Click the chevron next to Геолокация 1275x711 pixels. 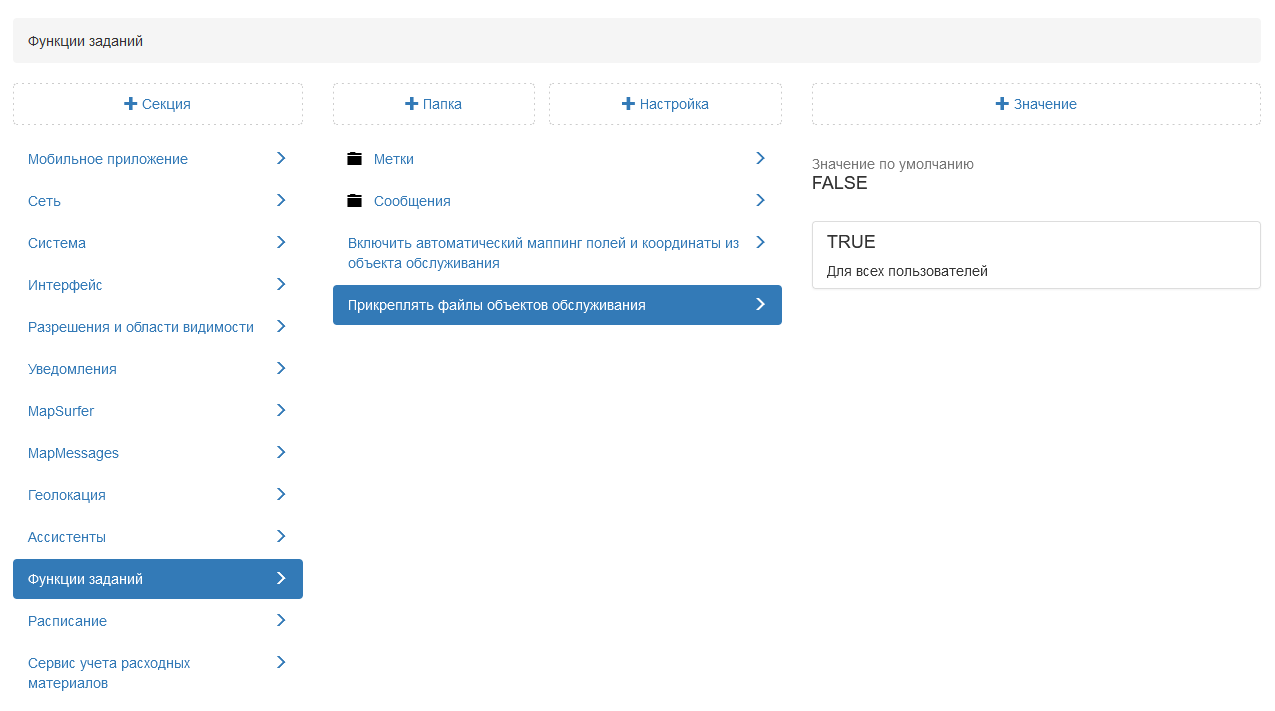[x=281, y=494]
